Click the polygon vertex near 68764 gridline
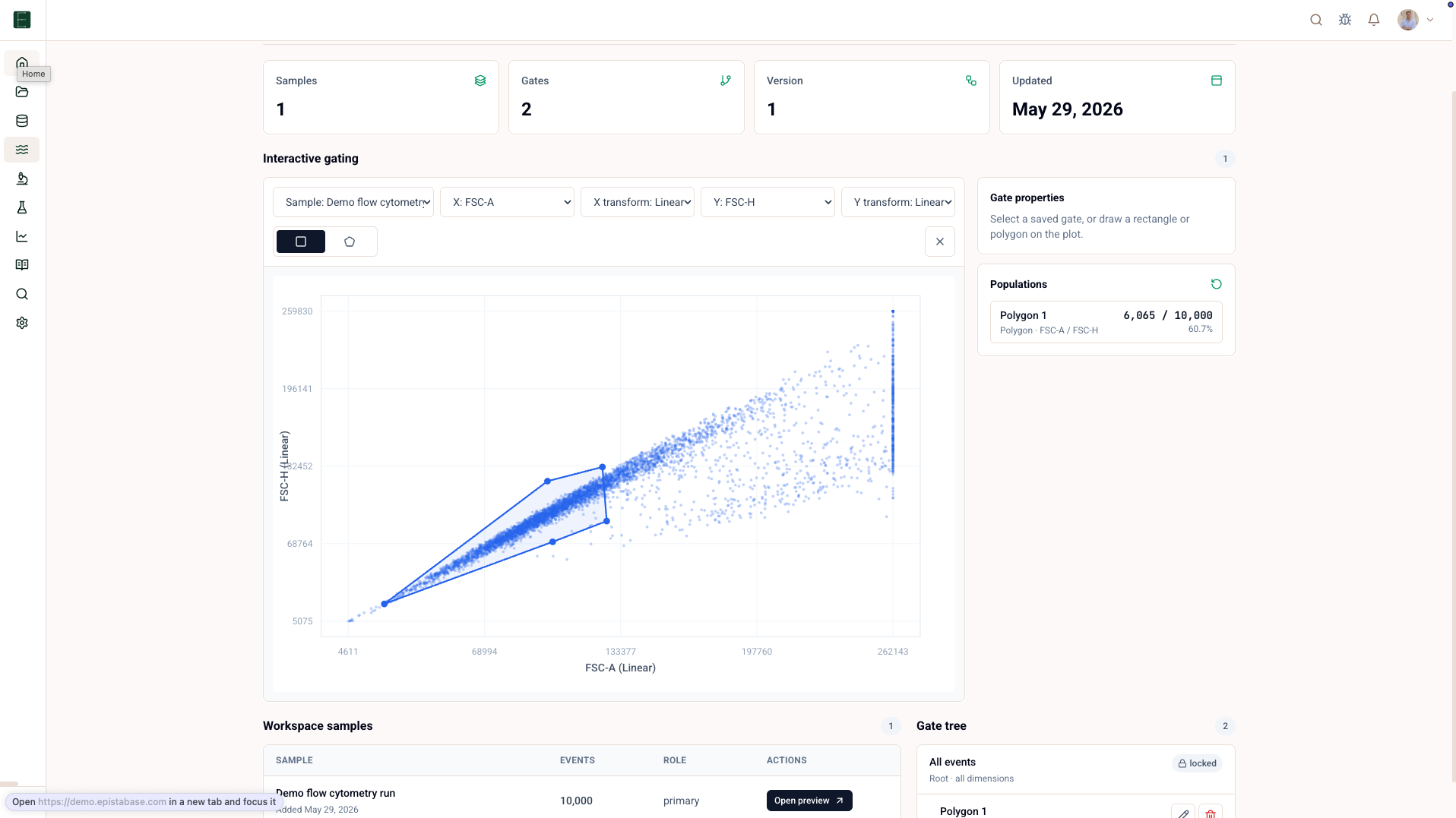This screenshot has height=818, width=1456. point(552,542)
